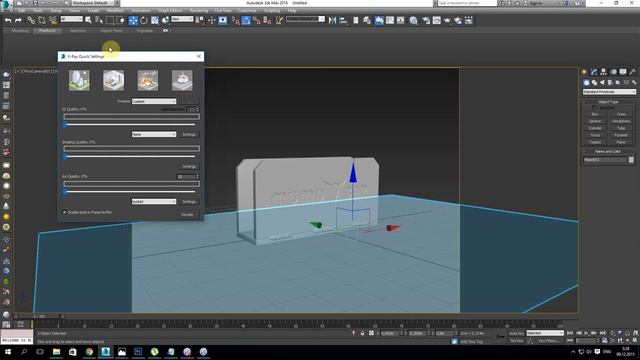Click the Teapot primitive button
640x360 pixels.
pyautogui.click(x=595, y=142)
